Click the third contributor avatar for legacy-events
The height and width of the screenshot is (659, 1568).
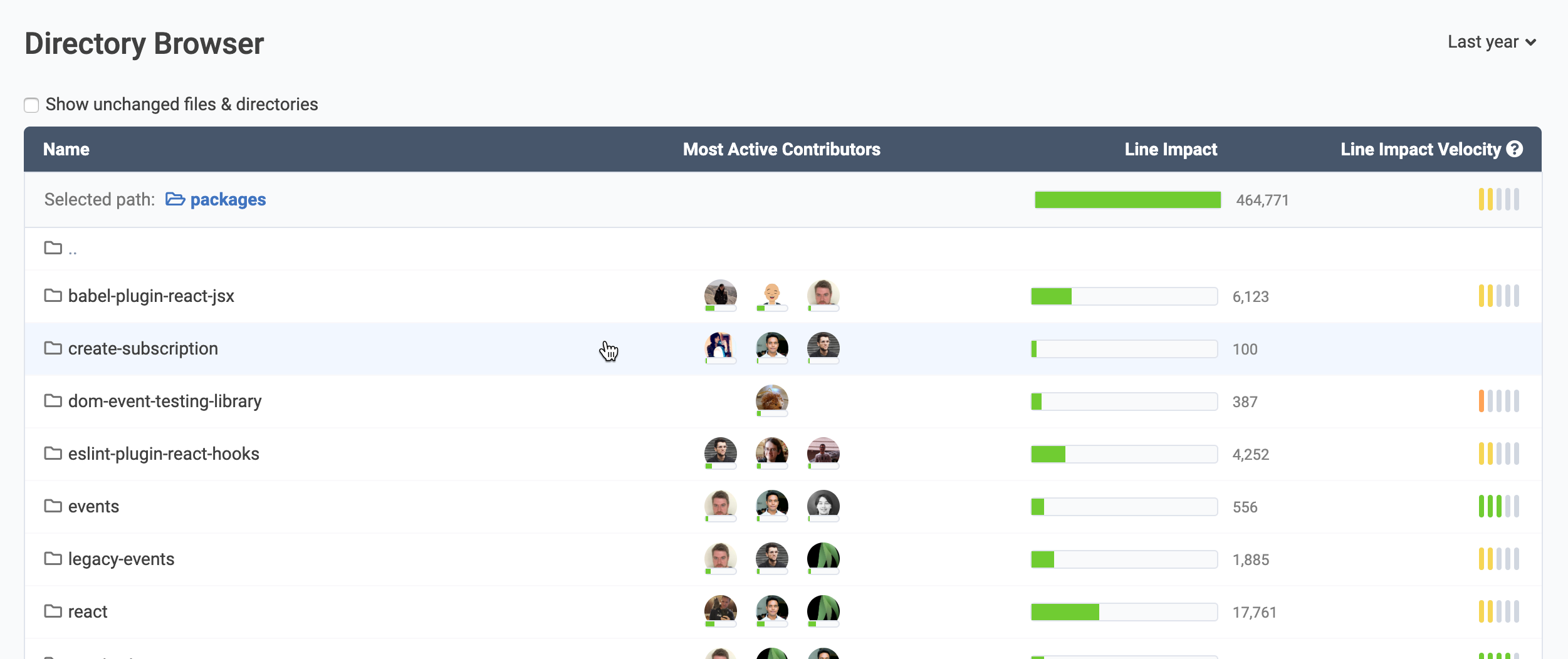coord(823,557)
